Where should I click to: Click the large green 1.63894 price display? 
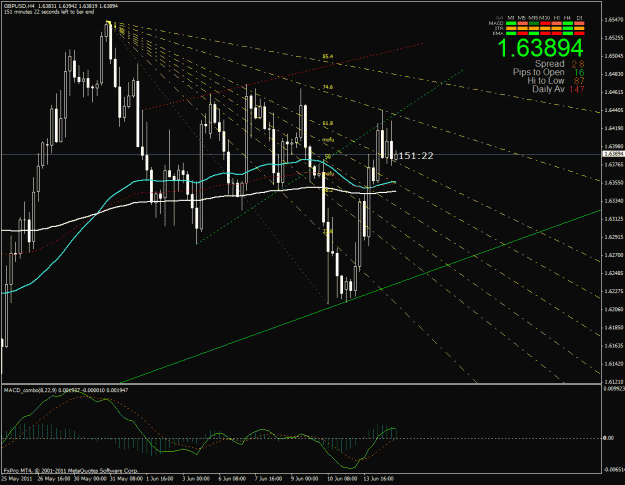[540, 48]
